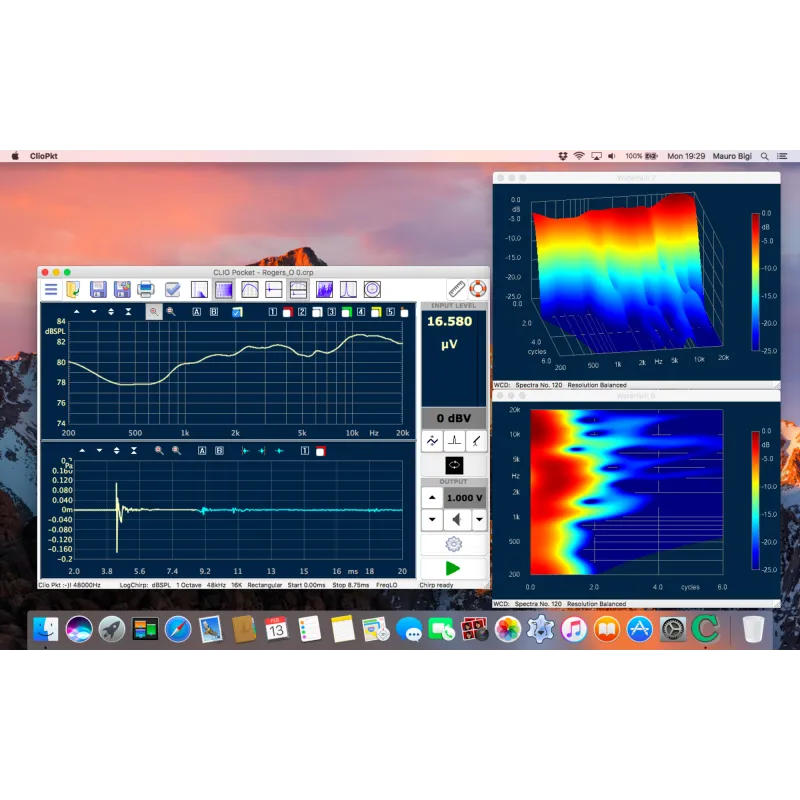Viewport: 800px width, 800px height.
Task: Click second cyan window marker in impulse toolbar
Action: click(x=262, y=451)
